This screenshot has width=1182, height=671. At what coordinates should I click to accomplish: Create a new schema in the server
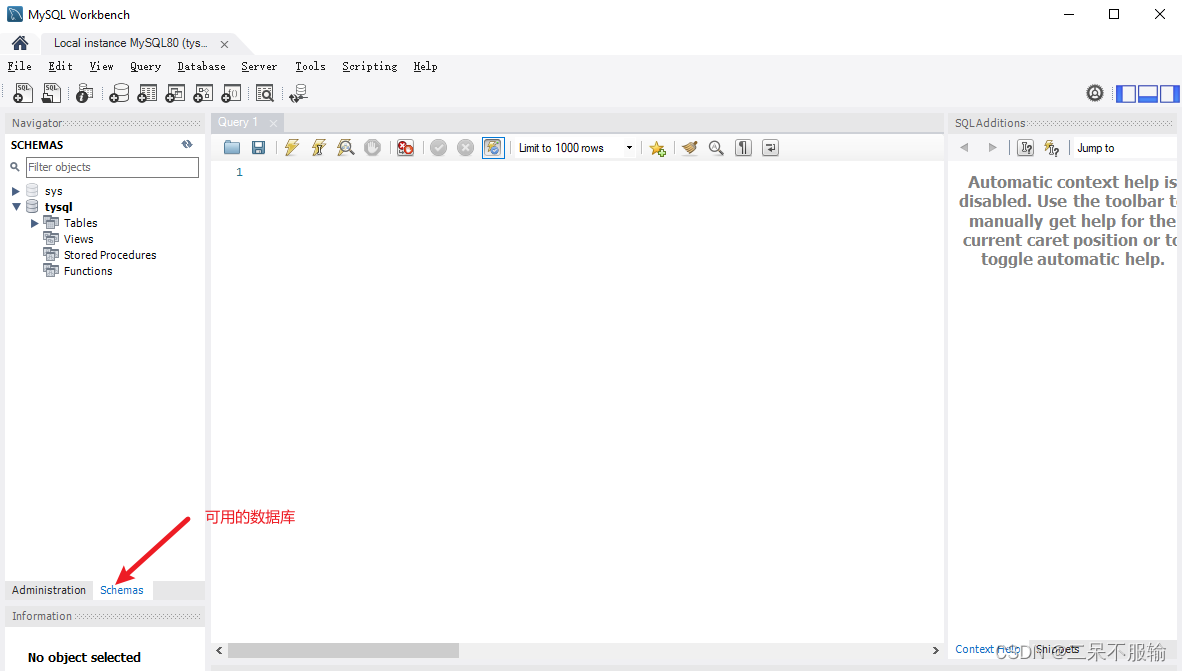[x=119, y=93]
